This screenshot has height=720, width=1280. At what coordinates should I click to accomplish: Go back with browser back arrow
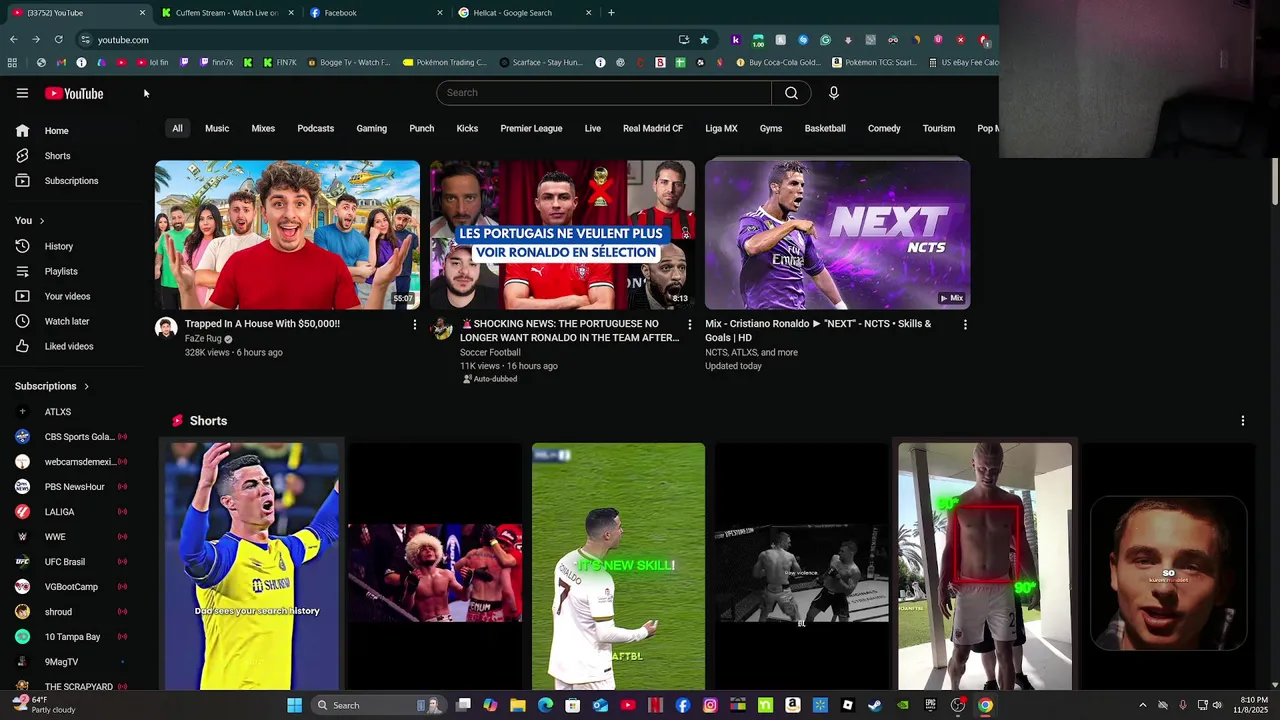pyautogui.click(x=13, y=40)
